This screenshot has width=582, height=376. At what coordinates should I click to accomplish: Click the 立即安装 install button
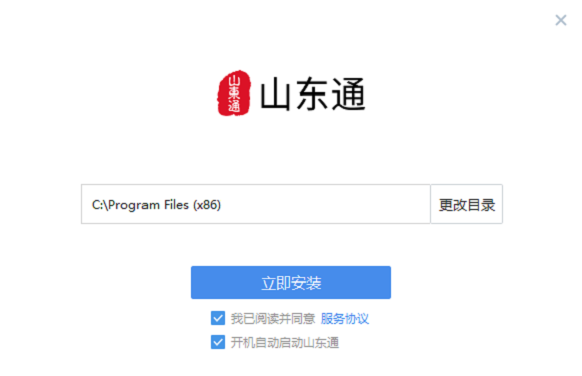291,282
